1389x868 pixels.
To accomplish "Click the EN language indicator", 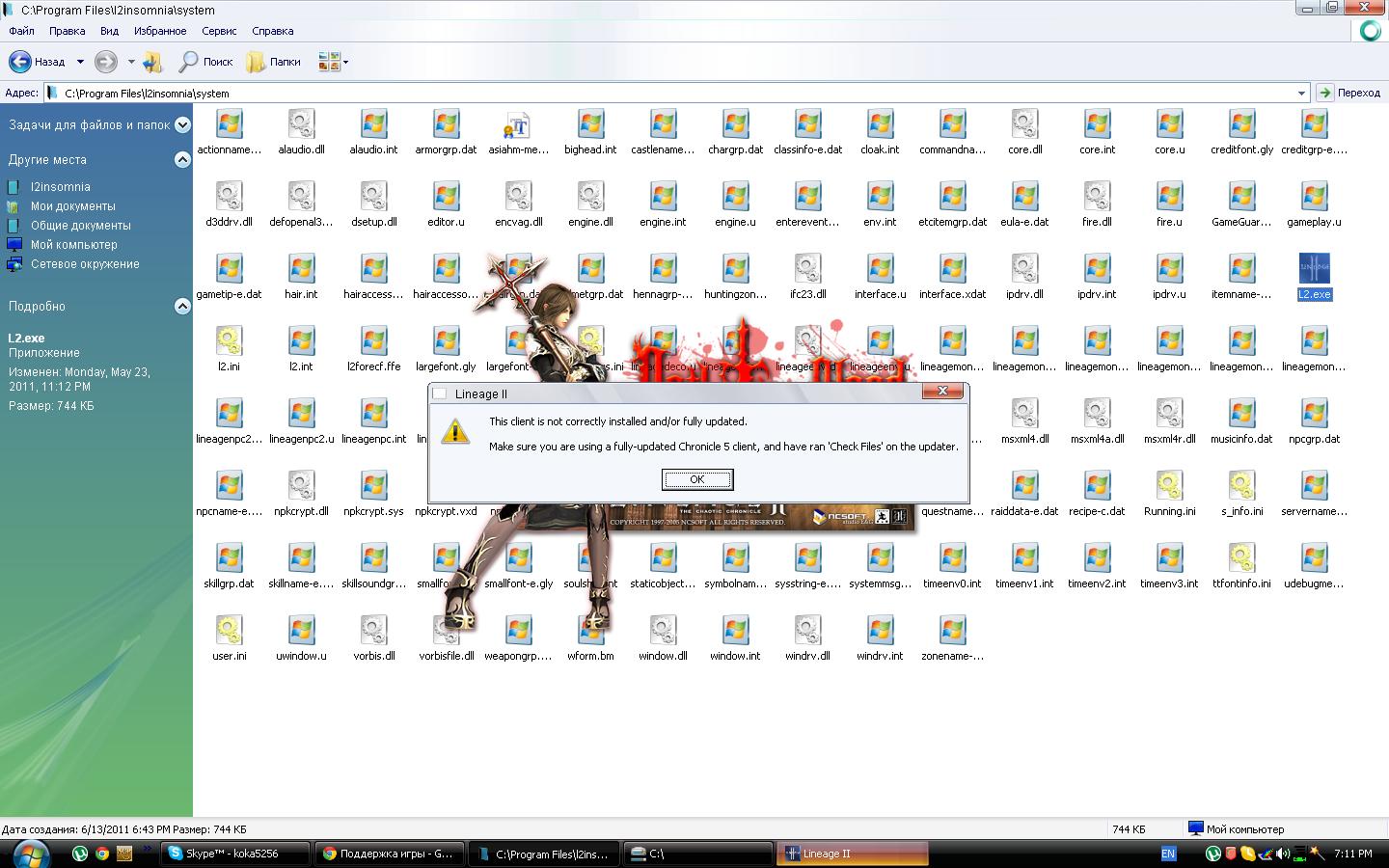I will [x=1168, y=854].
